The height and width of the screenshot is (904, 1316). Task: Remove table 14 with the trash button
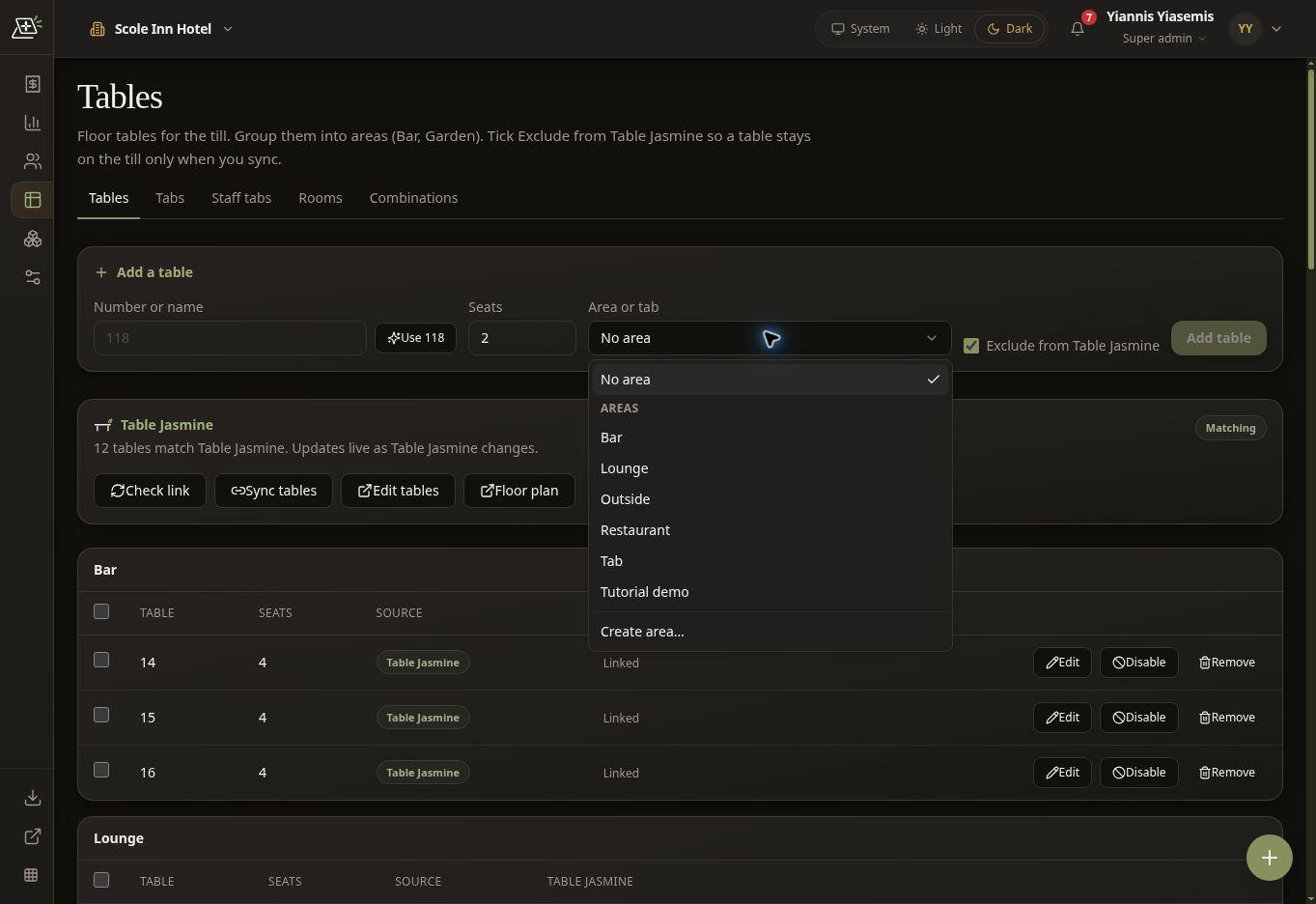point(1227,663)
